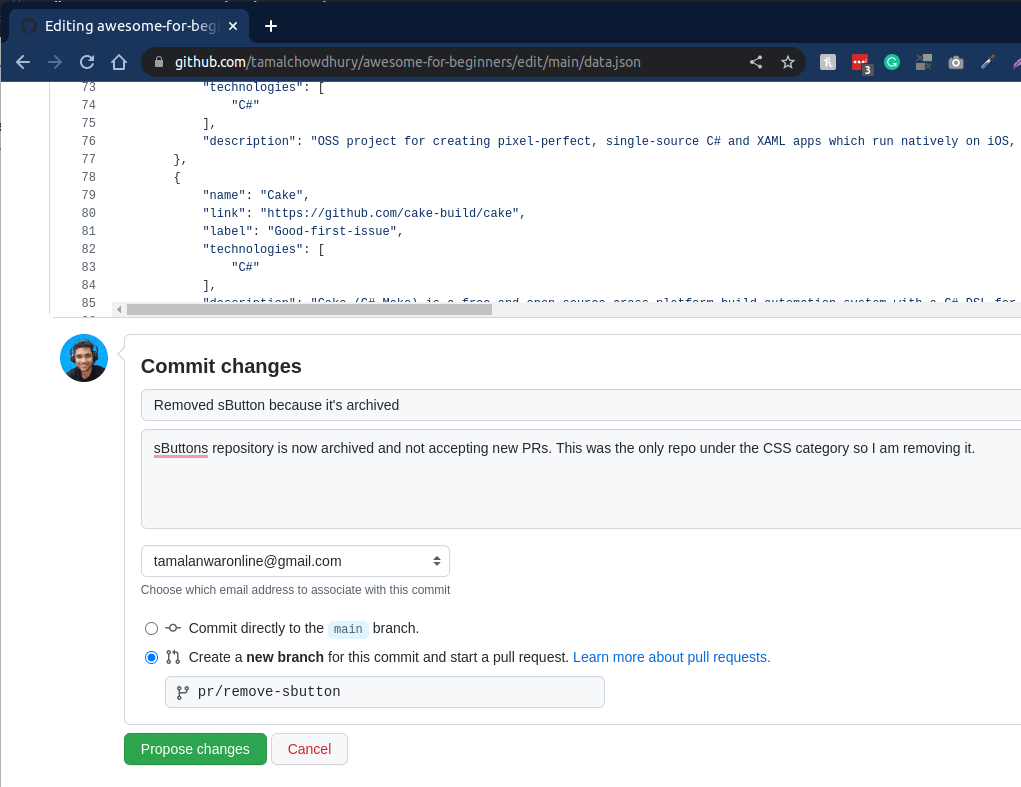Bookmark this page with the star icon
The width and height of the screenshot is (1021, 787).
(788, 62)
